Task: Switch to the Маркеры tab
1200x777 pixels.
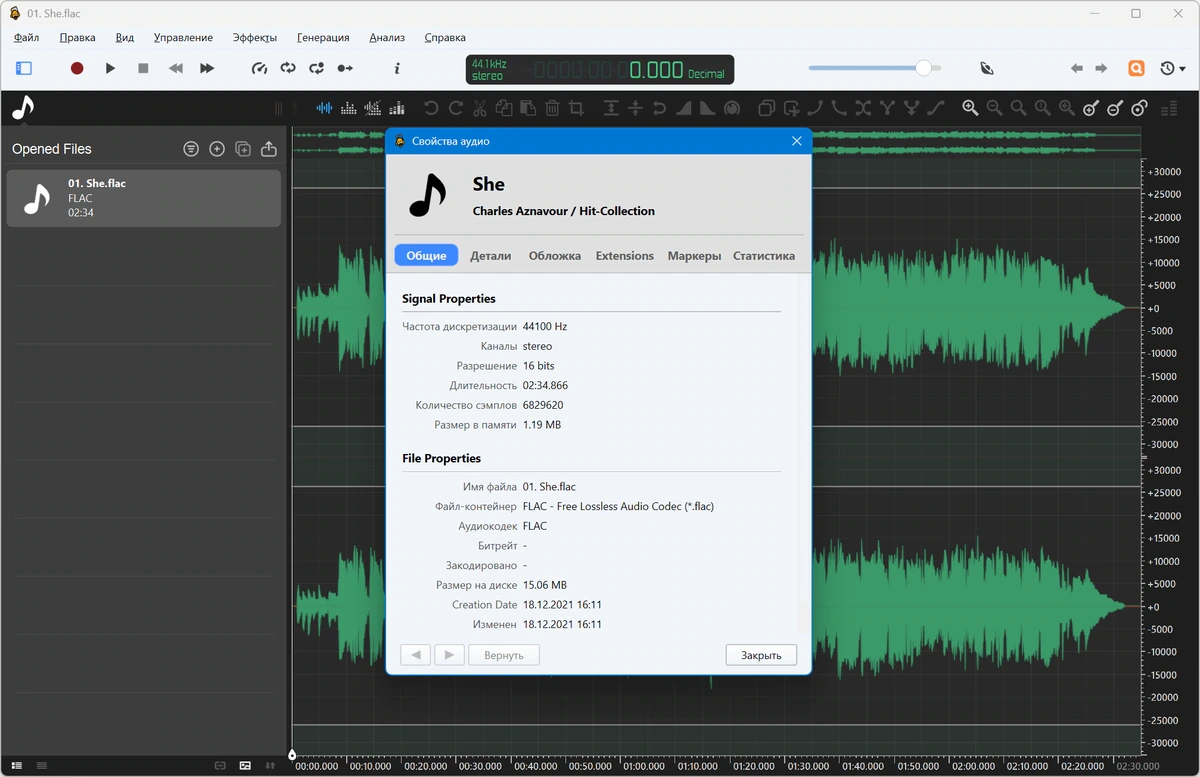Action: (694, 255)
